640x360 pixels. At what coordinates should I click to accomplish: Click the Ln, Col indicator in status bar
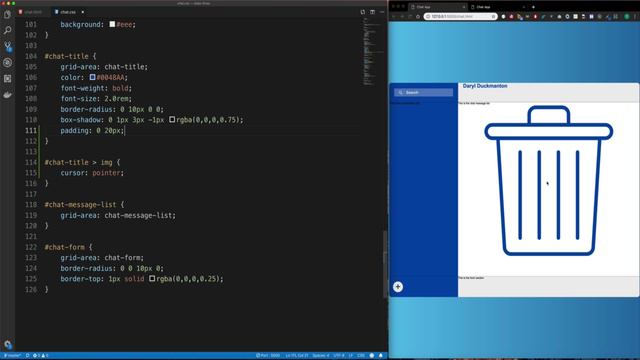pyautogui.click(x=297, y=356)
